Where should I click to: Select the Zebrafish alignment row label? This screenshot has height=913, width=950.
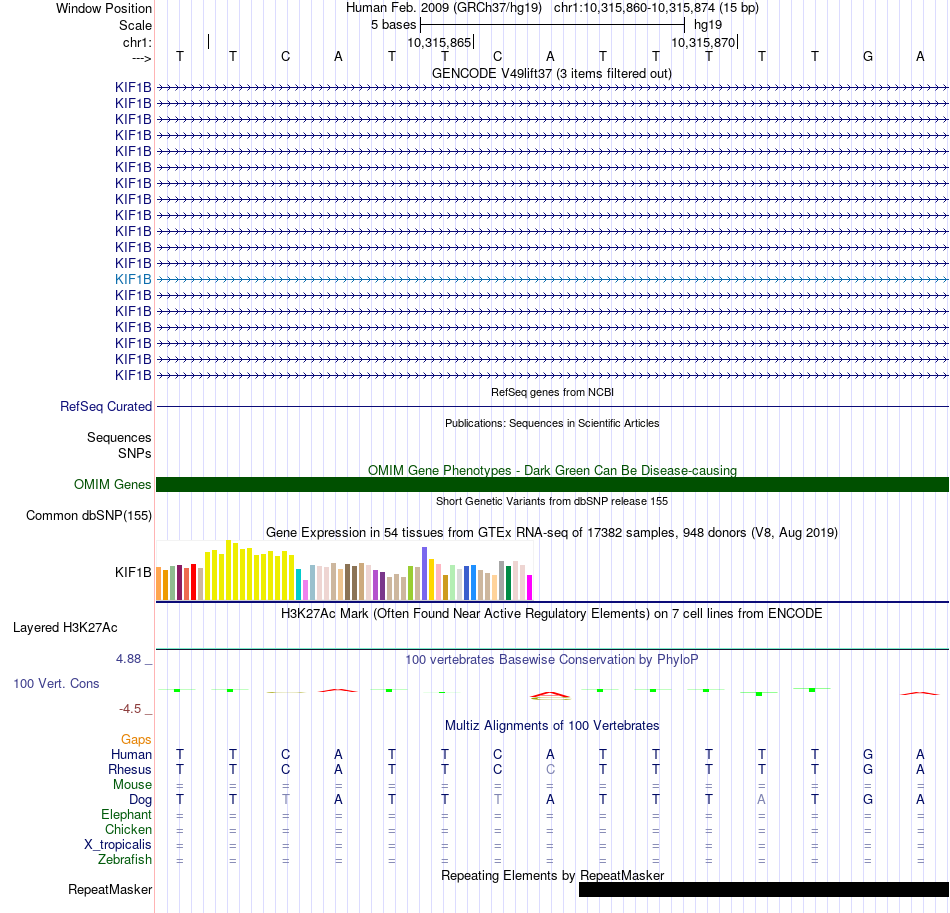124,859
